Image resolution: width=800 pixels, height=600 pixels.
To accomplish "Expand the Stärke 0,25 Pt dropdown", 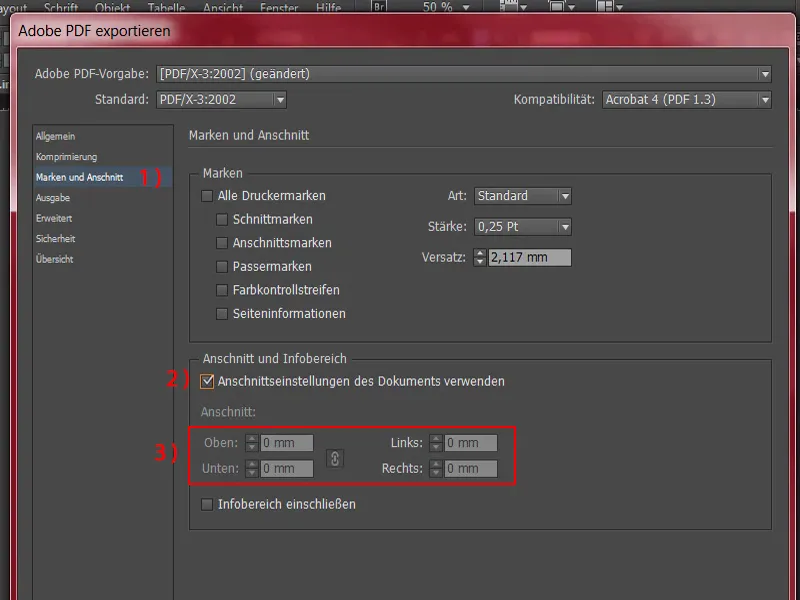I will (522, 227).
